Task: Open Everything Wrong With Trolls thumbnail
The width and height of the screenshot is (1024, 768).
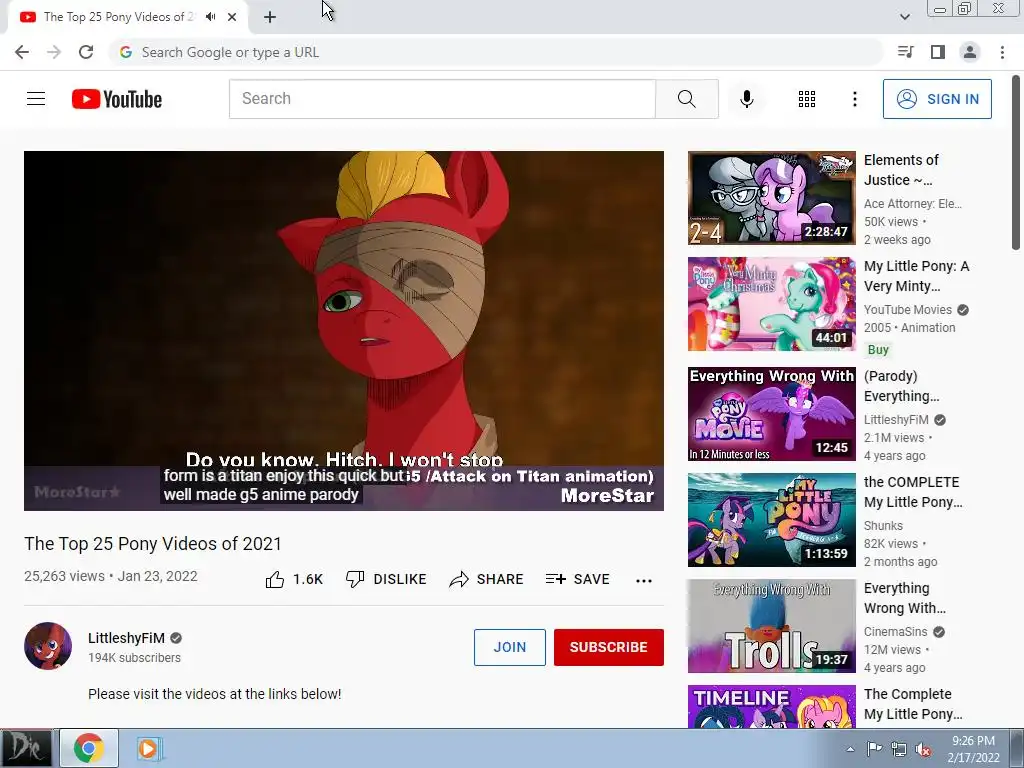Action: coord(771,626)
